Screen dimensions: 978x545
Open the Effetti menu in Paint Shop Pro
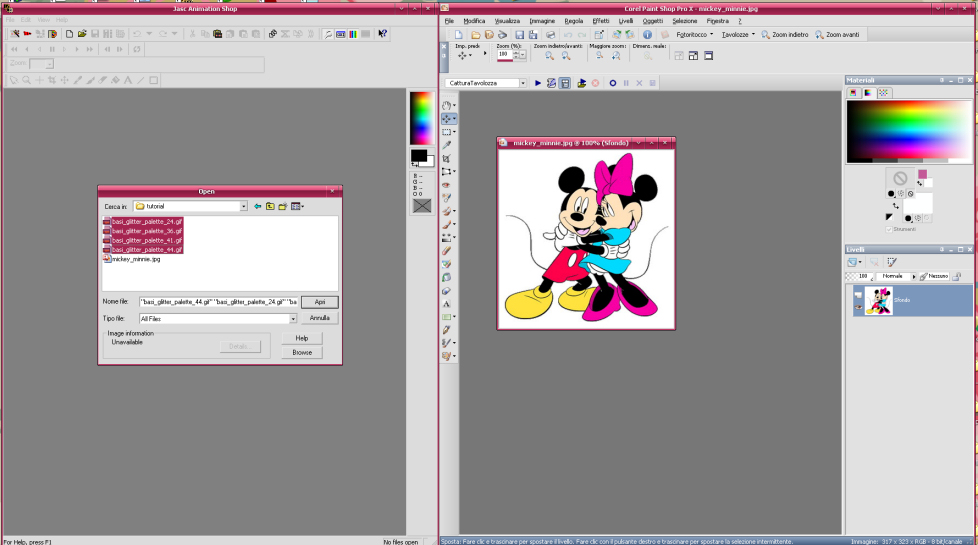(x=601, y=21)
